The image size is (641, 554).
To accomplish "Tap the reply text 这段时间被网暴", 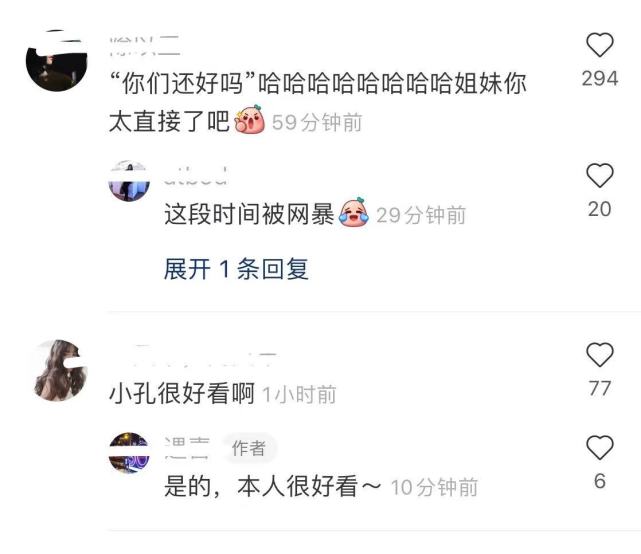I will (249, 214).
